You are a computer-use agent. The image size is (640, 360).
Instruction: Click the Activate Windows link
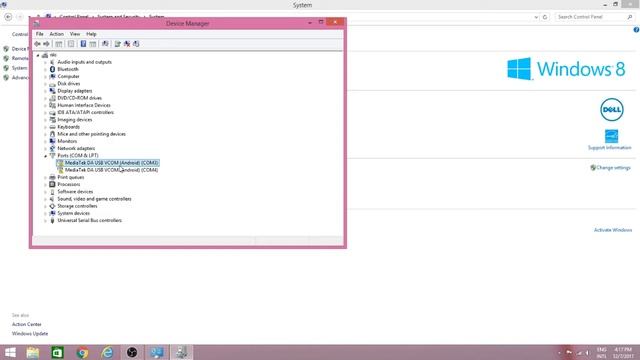pos(613,230)
